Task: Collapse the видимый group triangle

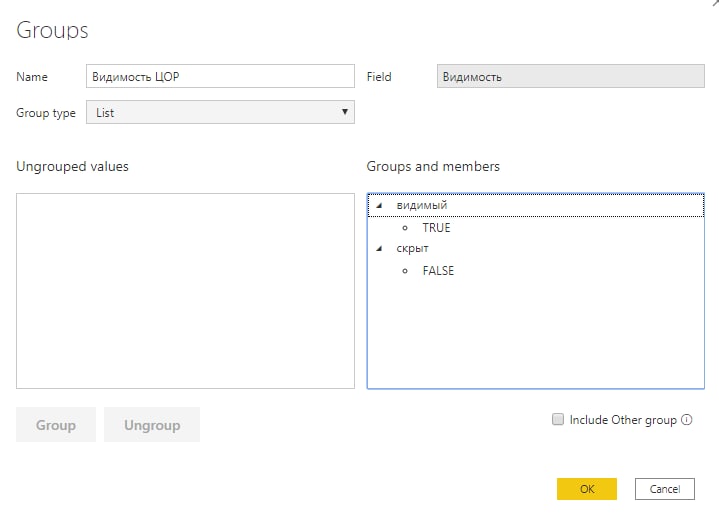Action: 379,205
